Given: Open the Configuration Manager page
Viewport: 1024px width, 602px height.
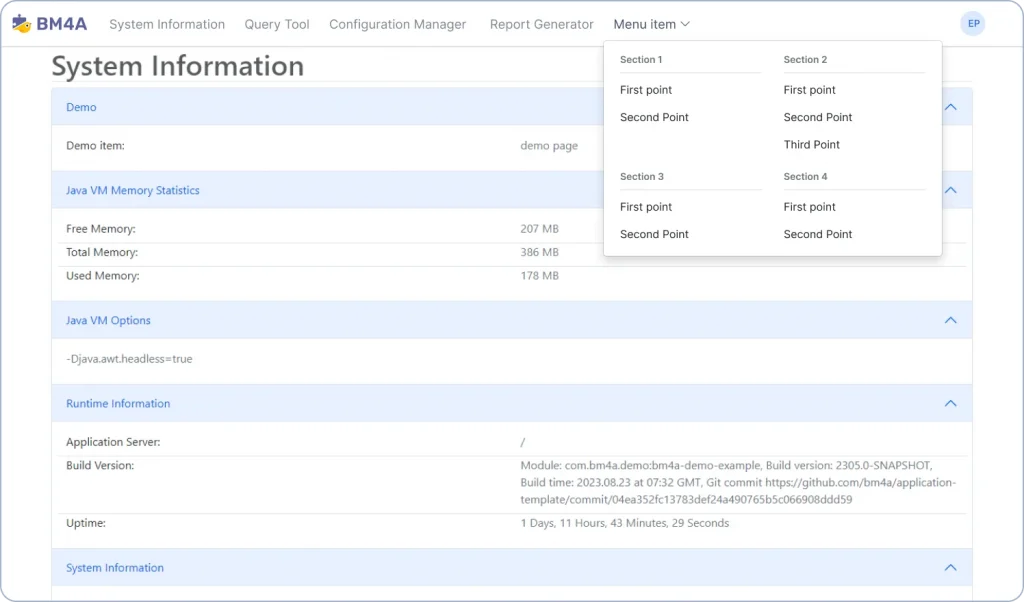Looking at the screenshot, I should click(x=398, y=24).
